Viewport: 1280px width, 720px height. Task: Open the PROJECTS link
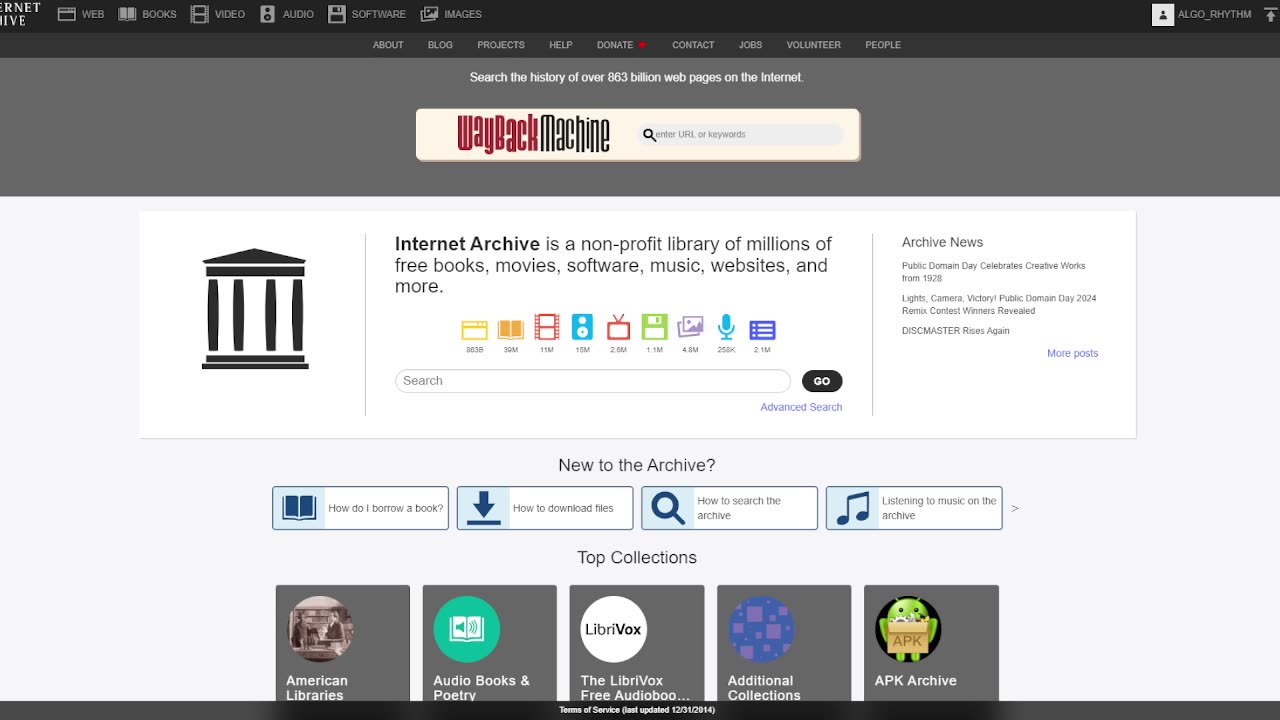coord(501,45)
